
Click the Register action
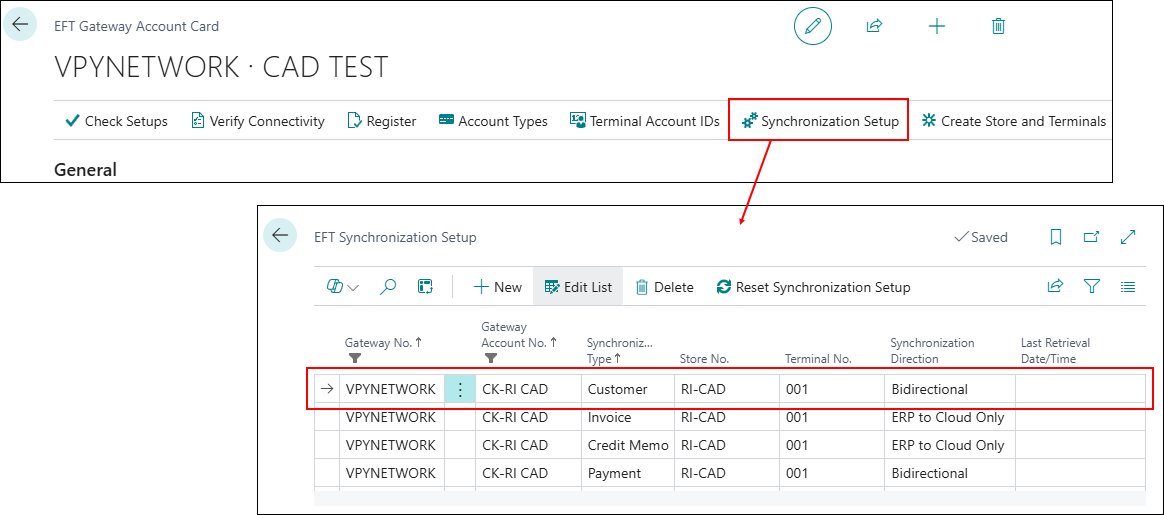(382, 121)
